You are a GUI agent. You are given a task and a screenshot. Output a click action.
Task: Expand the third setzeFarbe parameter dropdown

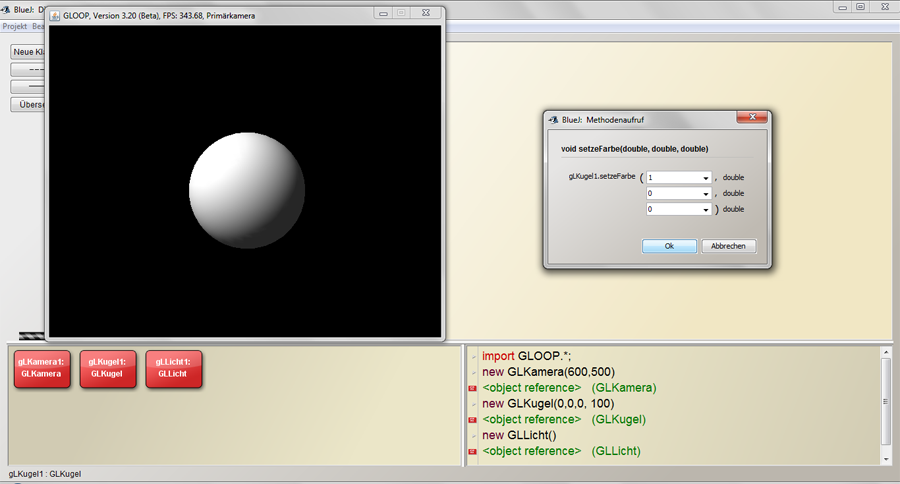pos(706,210)
